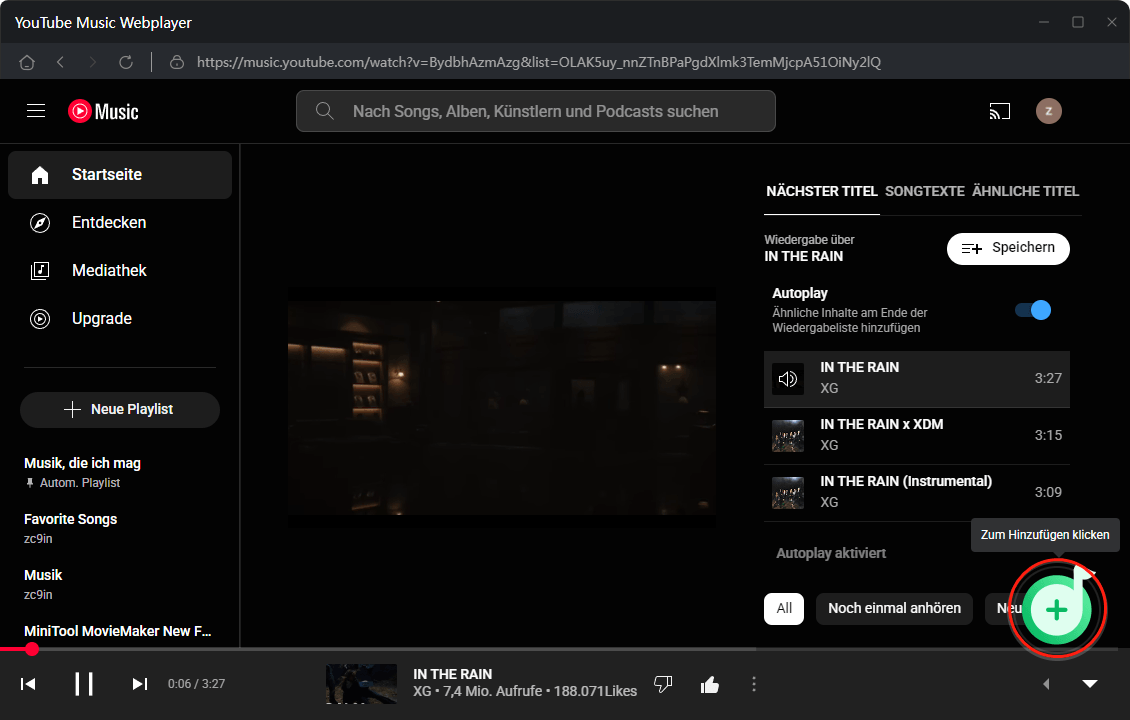The width and height of the screenshot is (1130, 720).
Task: Select the playing IN THE RAIN 3:27 queue row
Action: pos(917,378)
